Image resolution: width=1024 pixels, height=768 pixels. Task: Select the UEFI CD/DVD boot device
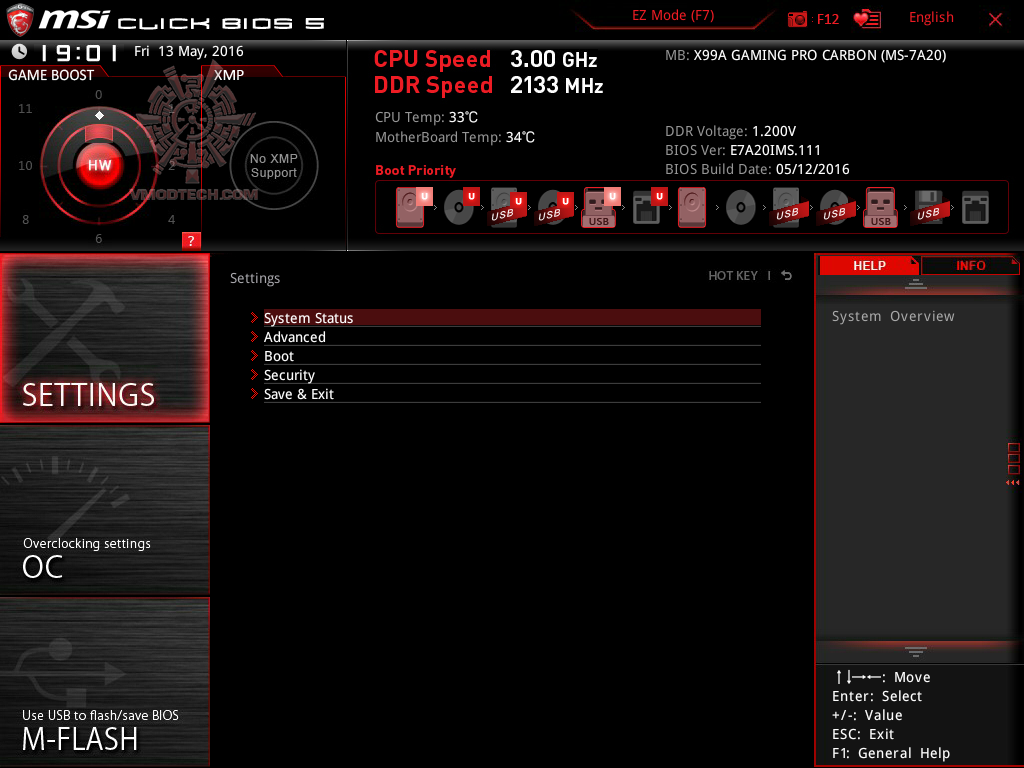(x=460, y=207)
